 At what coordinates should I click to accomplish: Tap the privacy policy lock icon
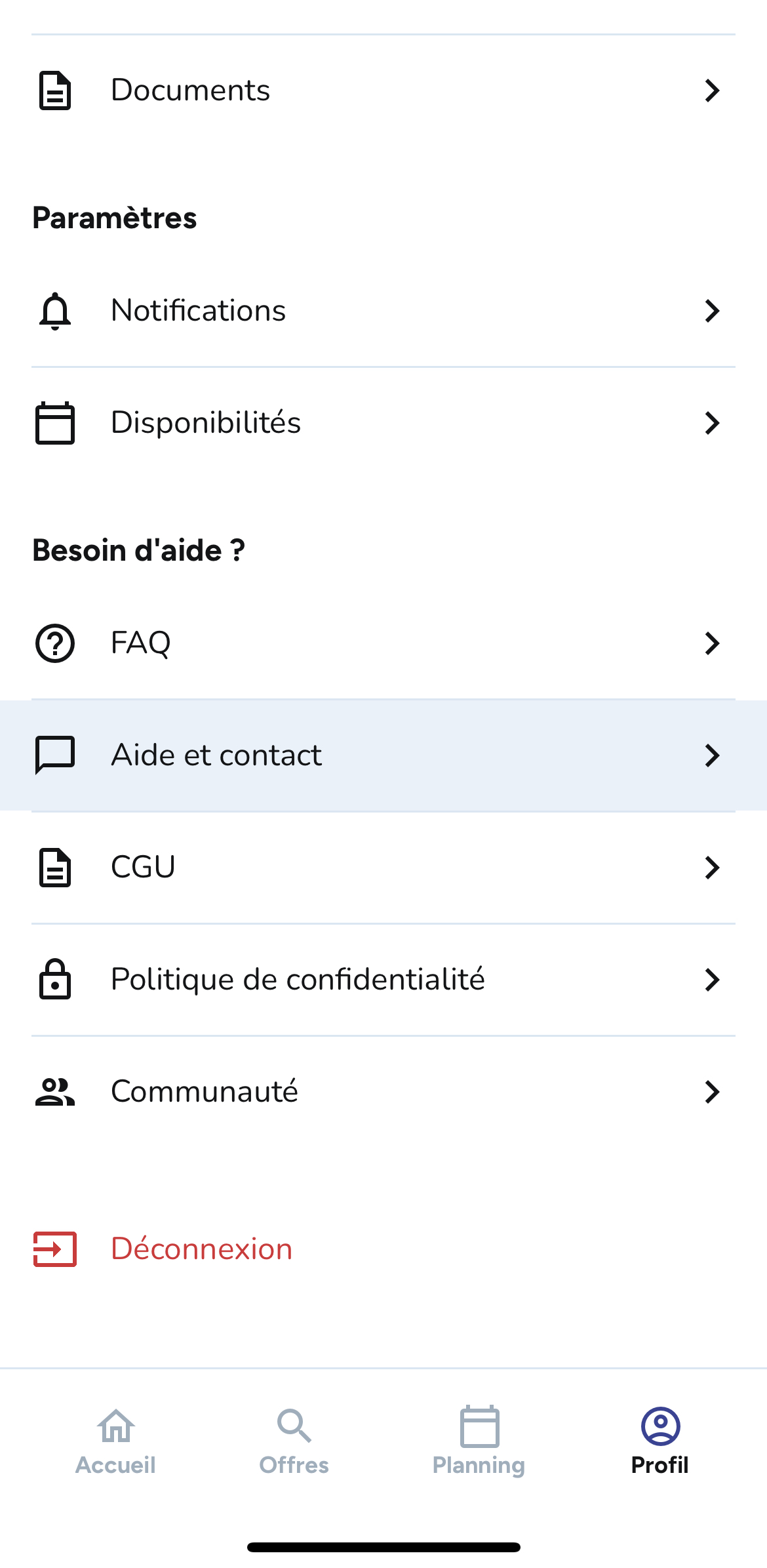coord(55,979)
